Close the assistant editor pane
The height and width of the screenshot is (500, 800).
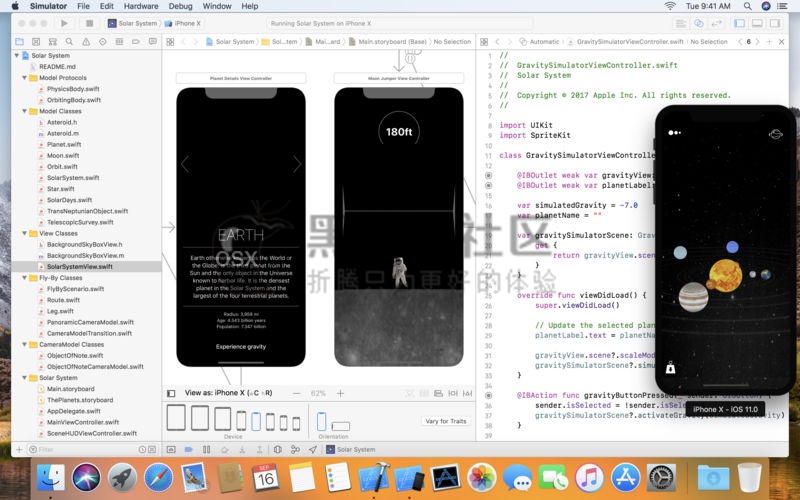(782, 42)
